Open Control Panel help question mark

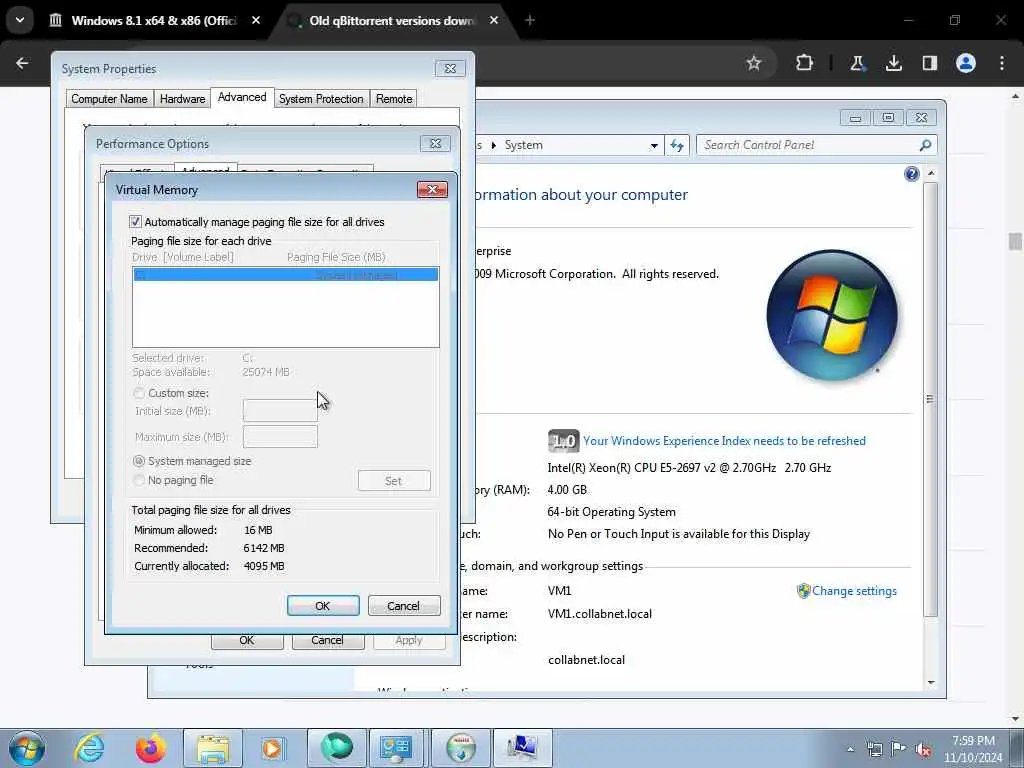click(912, 174)
